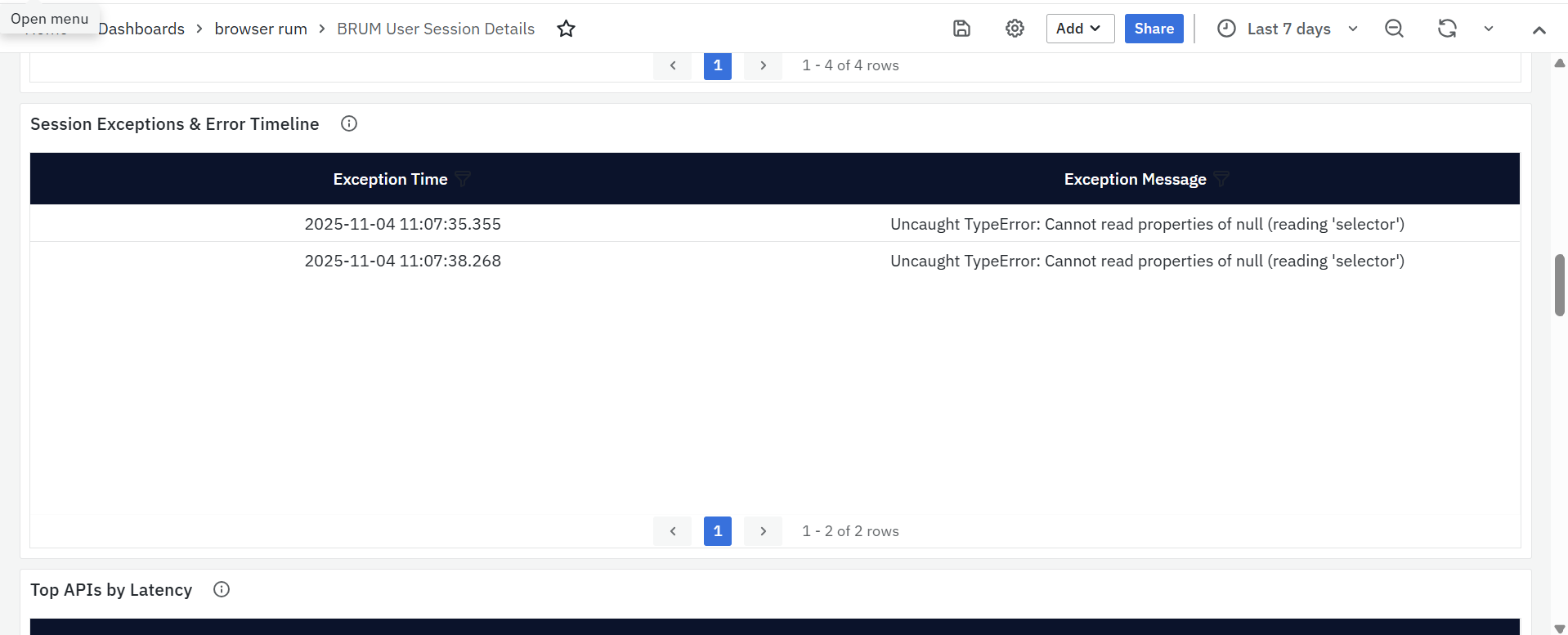This screenshot has width=1568, height=635.
Task: Open the Last 7 days time picker
Action: (x=1288, y=29)
